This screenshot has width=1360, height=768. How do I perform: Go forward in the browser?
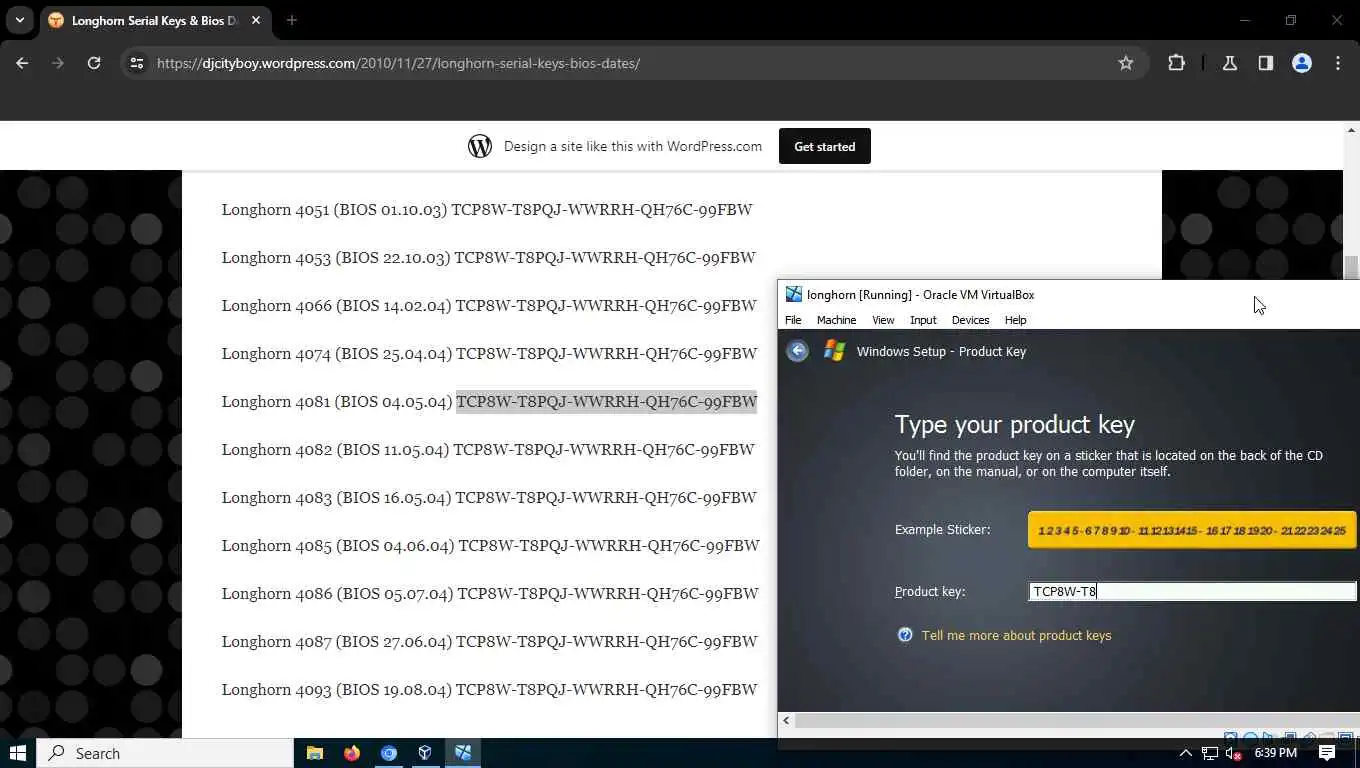coord(58,63)
